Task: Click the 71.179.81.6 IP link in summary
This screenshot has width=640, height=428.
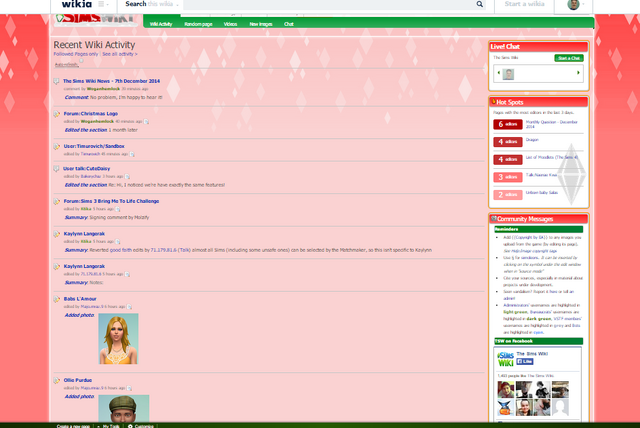Action: click(164, 250)
